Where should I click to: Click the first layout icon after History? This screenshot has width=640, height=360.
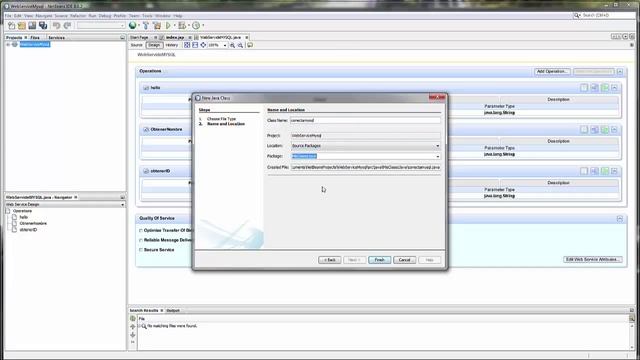pyautogui.click(x=187, y=45)
